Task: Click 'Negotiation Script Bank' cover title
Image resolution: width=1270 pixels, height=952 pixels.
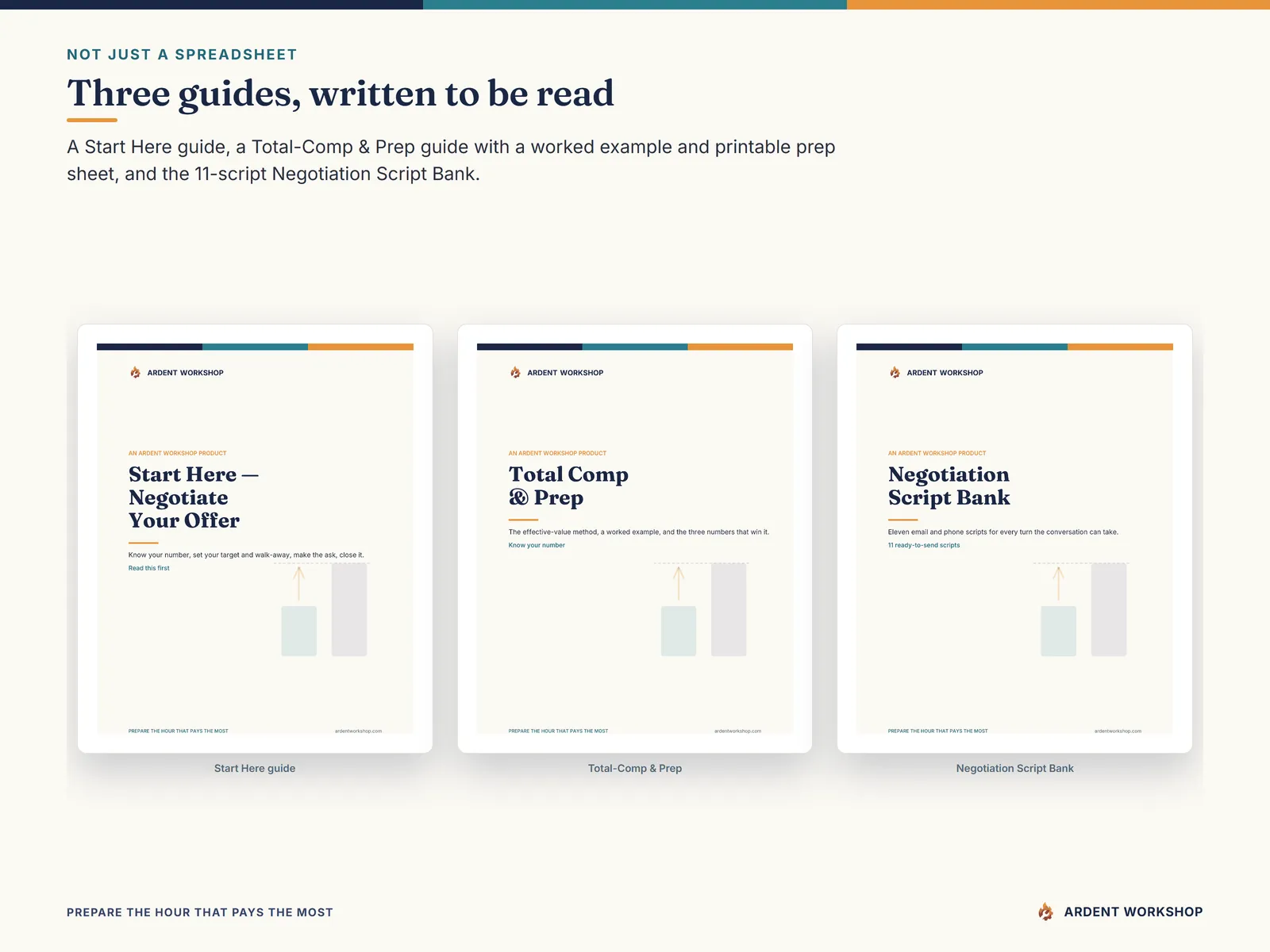Action: tap(949, 486)
